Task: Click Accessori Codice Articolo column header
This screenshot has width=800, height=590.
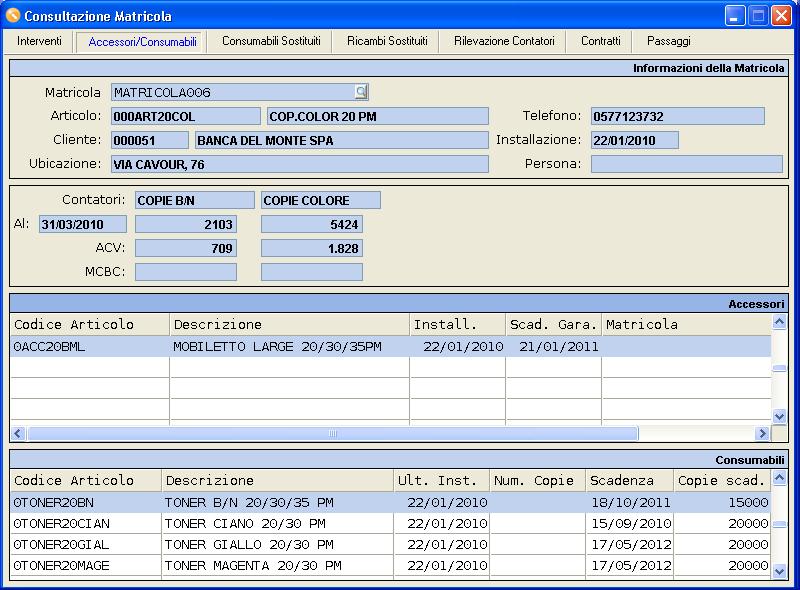Action: (90, 325)
